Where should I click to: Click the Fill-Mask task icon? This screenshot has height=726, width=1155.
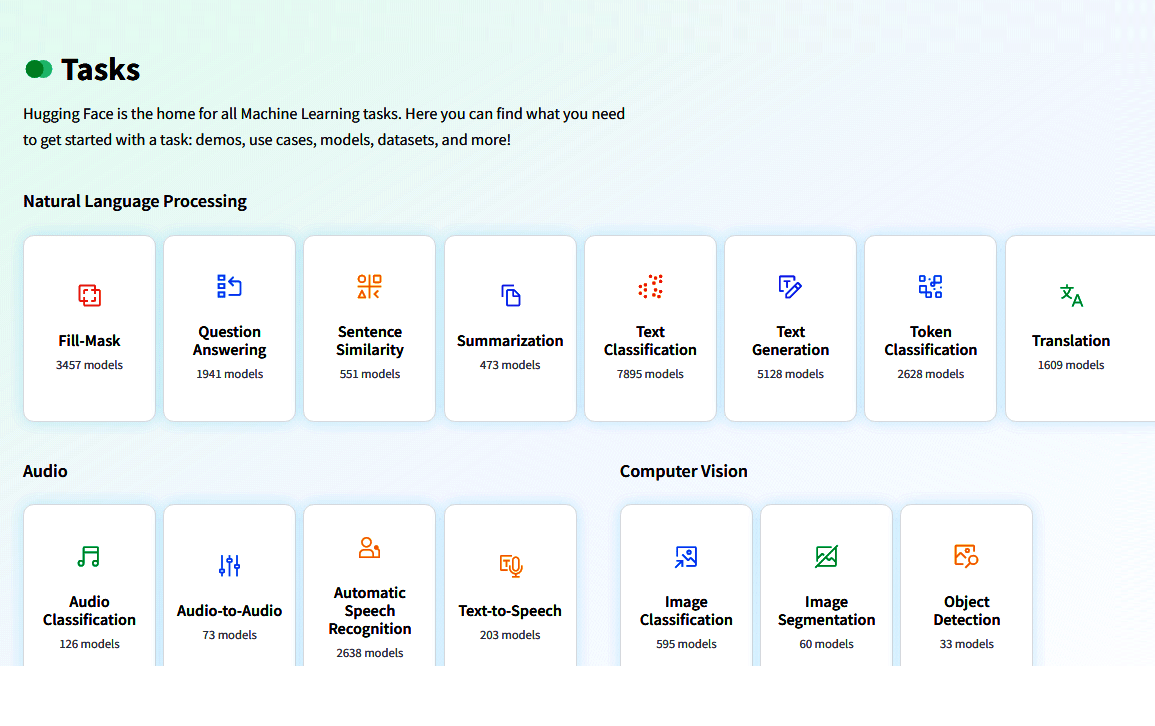click(90, 295)
